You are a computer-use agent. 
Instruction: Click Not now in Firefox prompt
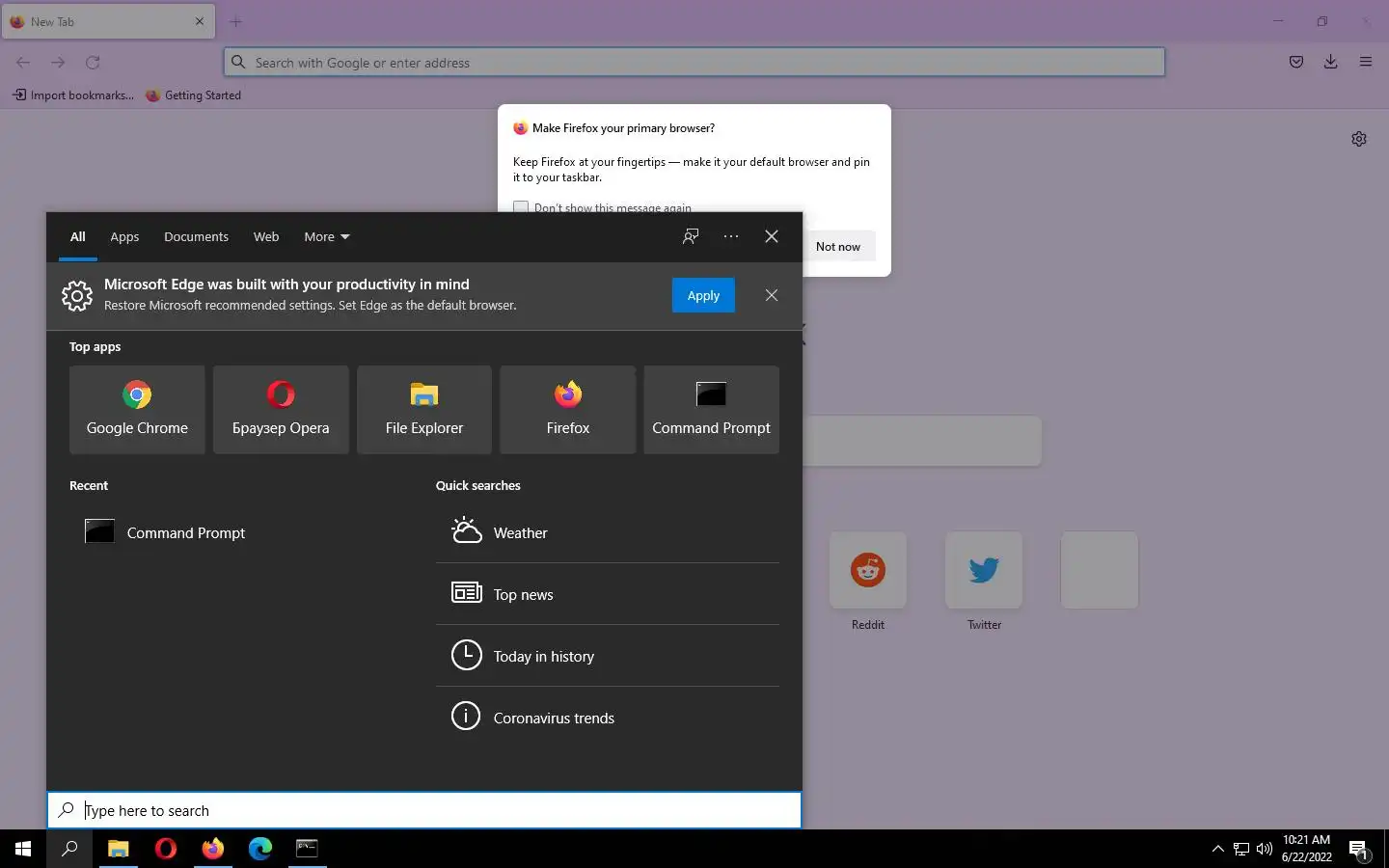(838, 246)
